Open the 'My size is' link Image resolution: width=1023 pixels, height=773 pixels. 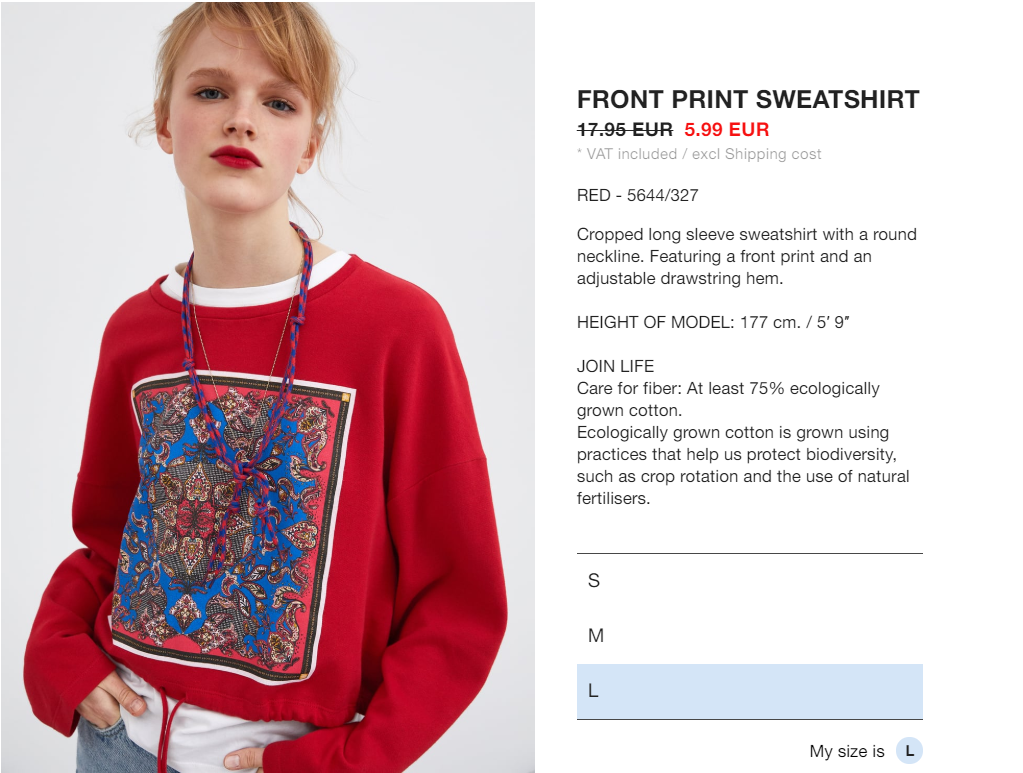[x=846, y=751]
